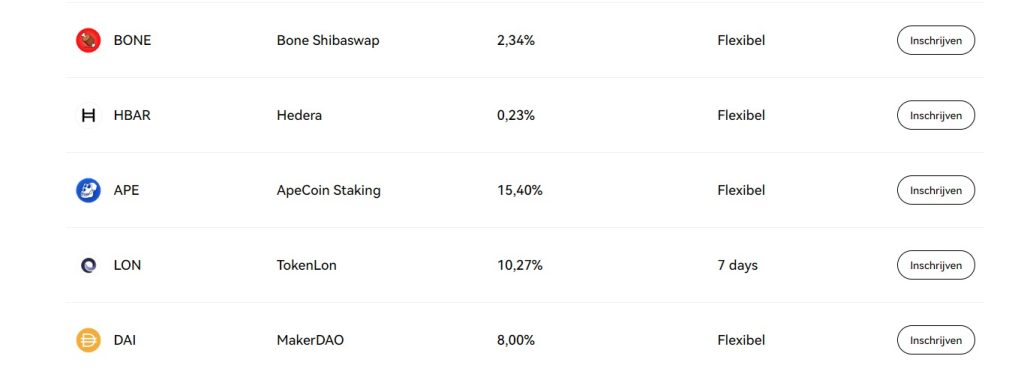The height and width of the screenshot is (377, 1024).
Task: Click the TokenLon project name
Action: click(307, 265)
